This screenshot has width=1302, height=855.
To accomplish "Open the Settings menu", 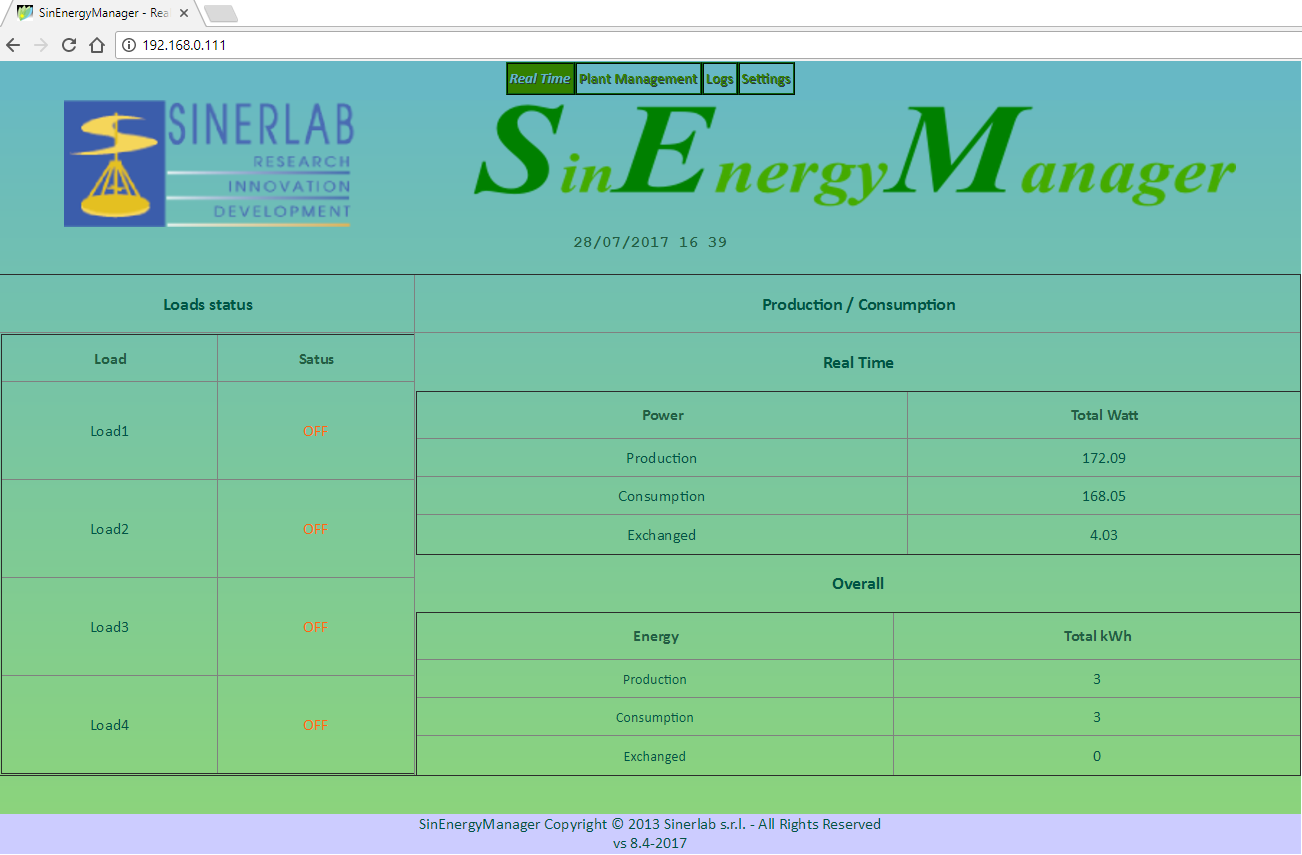I will [x=766, y=79].
